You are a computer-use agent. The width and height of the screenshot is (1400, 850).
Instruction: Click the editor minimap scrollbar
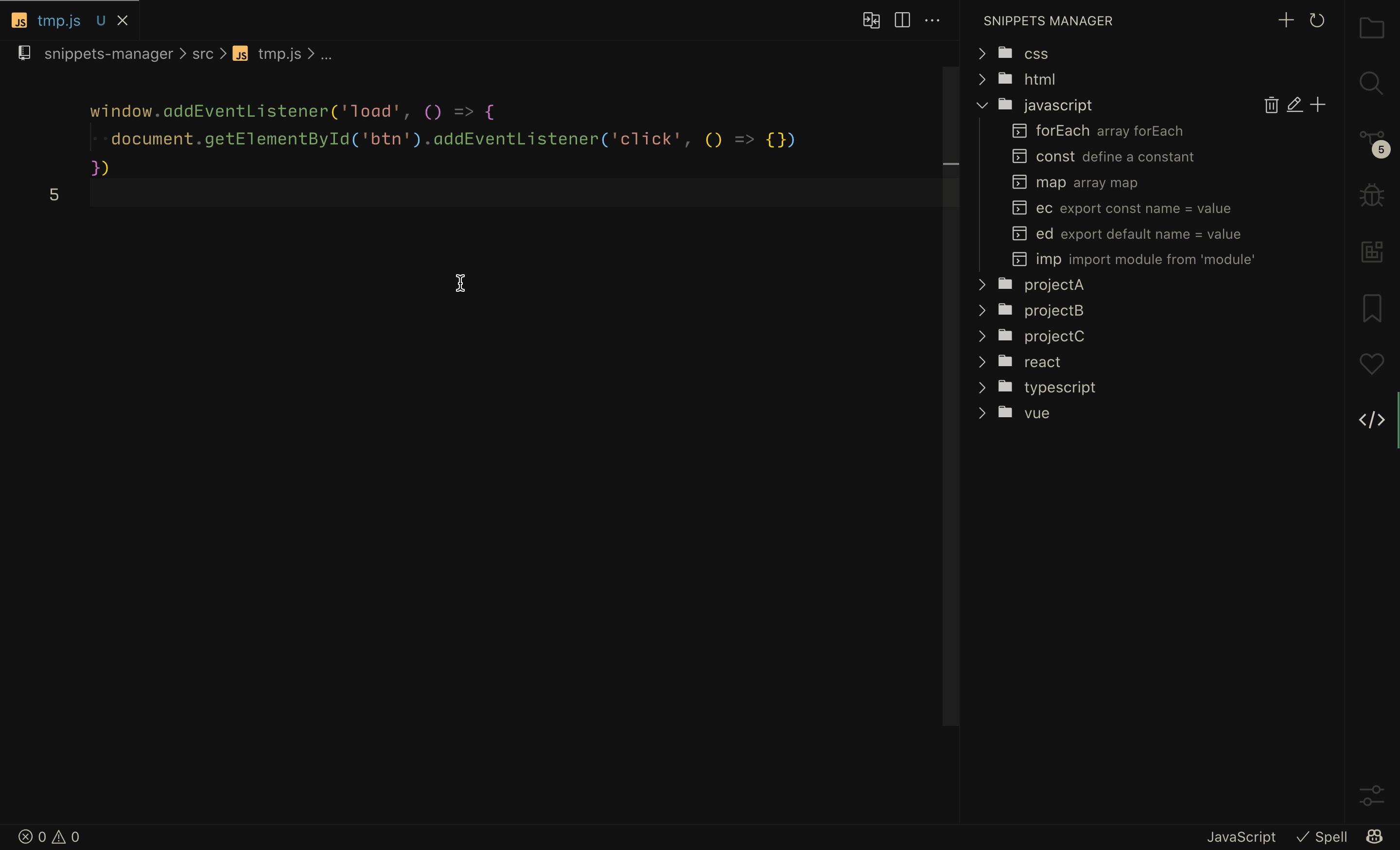tap(950, 396)
